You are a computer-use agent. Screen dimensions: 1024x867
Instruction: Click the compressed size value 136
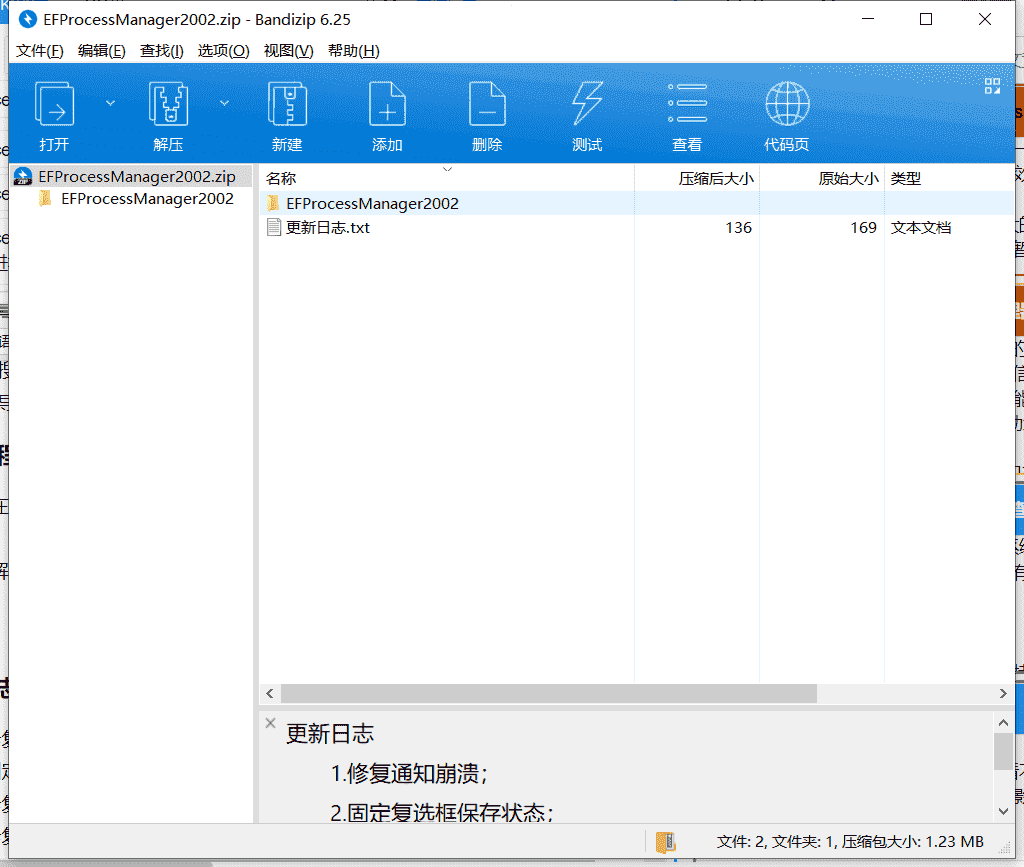click(738, 228)
